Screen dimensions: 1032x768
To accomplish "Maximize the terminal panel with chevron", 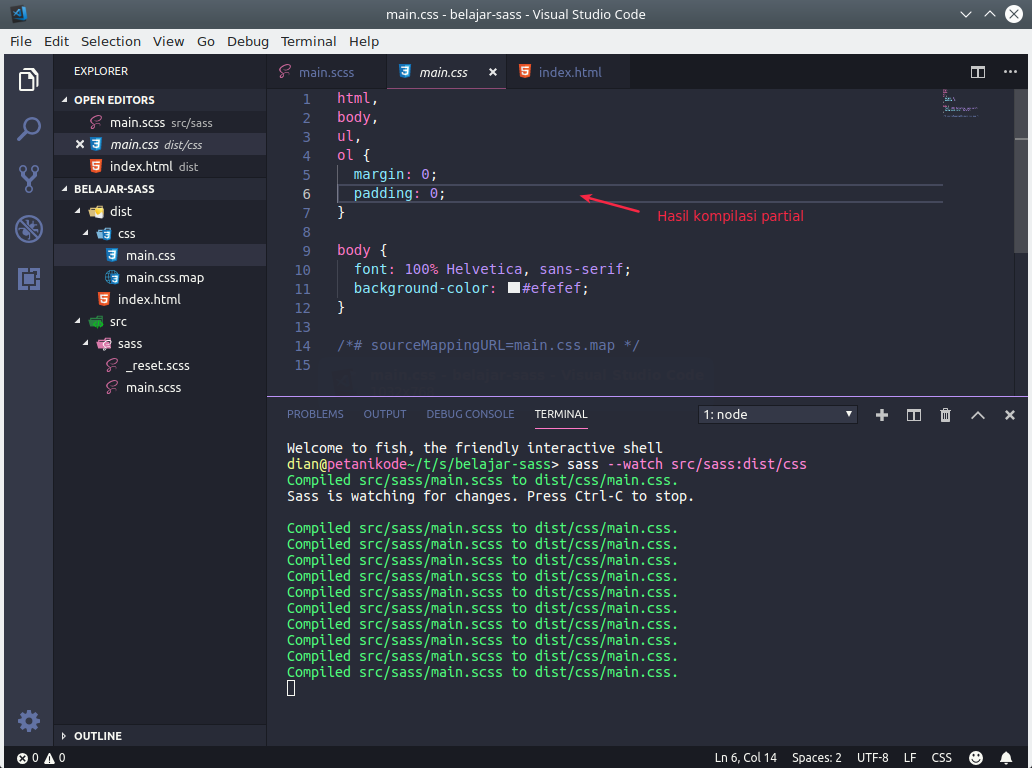I will [978, 415].
